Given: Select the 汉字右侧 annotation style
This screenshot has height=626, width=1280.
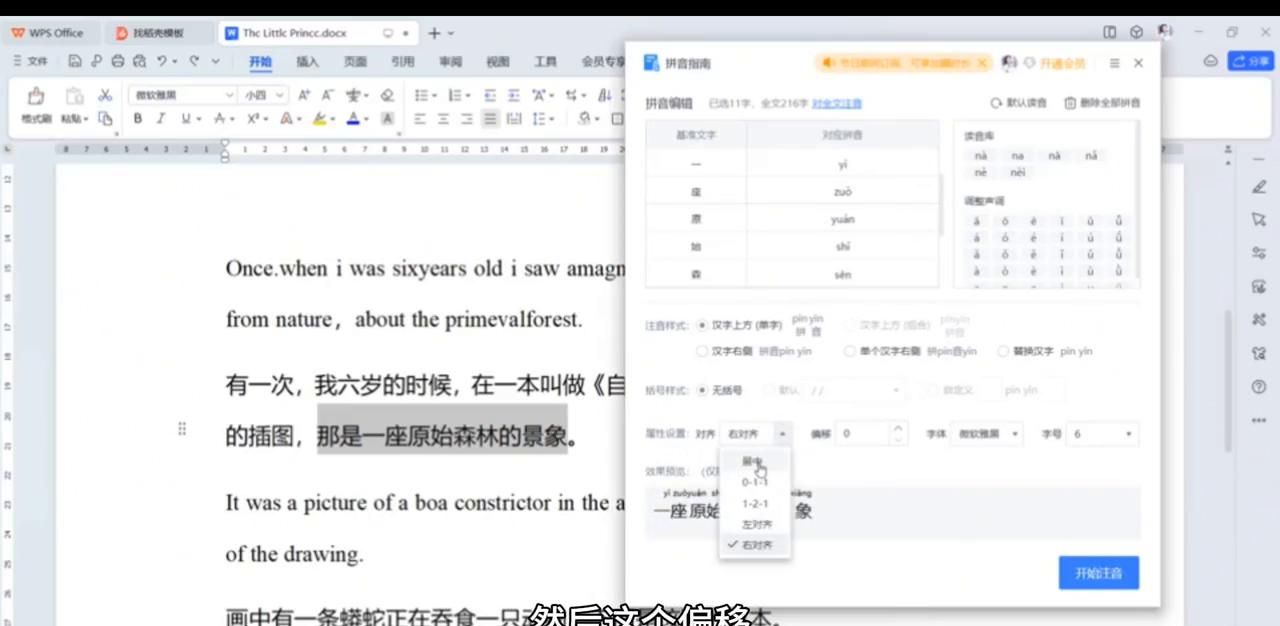Looking at the screenshot, I should (703, 351).
